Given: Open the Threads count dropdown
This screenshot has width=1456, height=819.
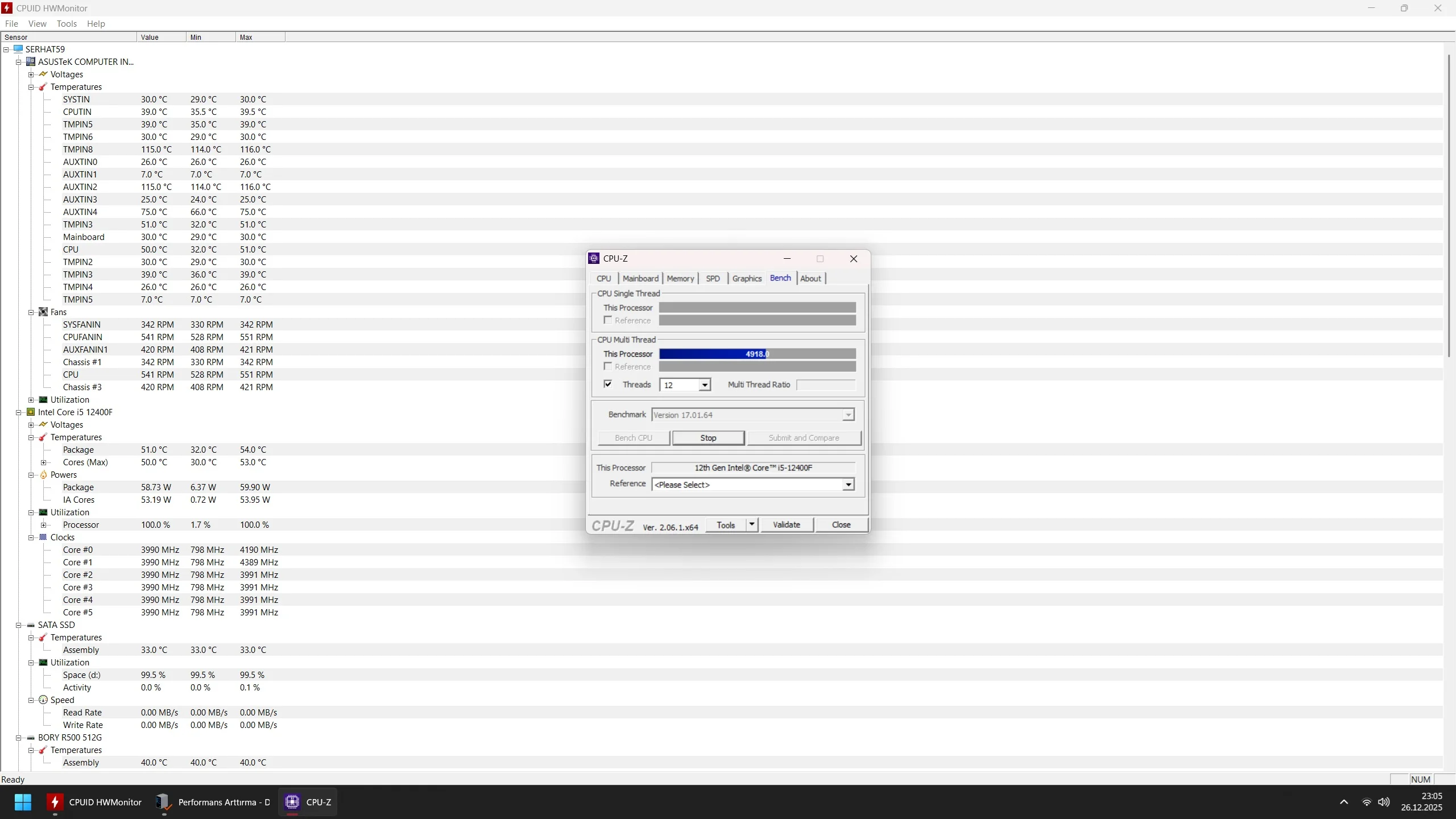Looking at the screenshot, I should [705, 385].
